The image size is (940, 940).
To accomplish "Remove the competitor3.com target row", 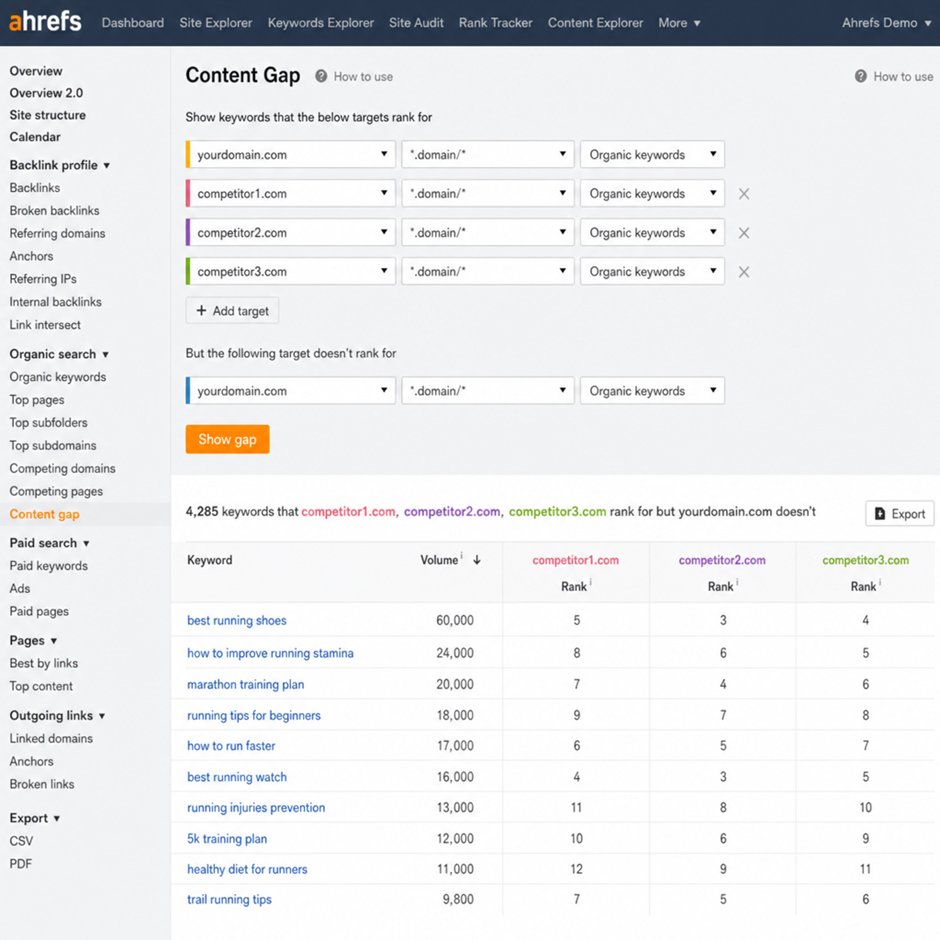I will tap(743, 272).
